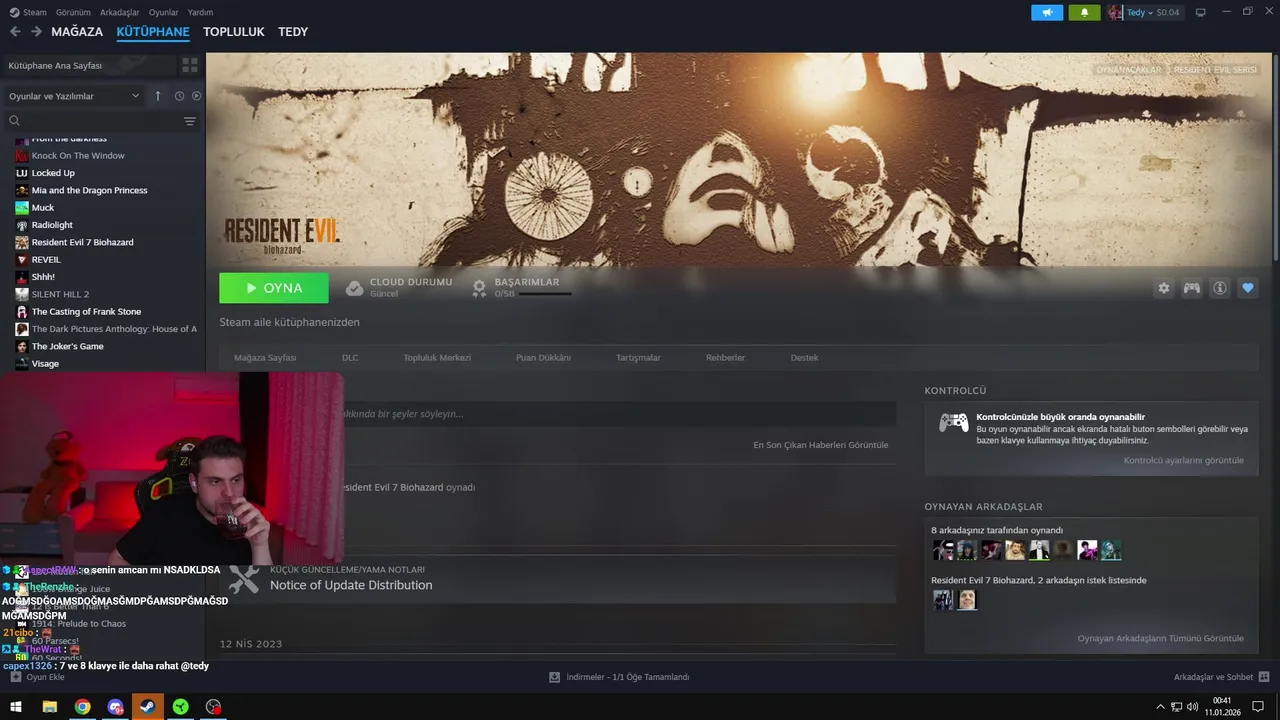Screen dimensions: 1280x720
Task: Open Arkadaşlar menu
Action: pos(120,12)
